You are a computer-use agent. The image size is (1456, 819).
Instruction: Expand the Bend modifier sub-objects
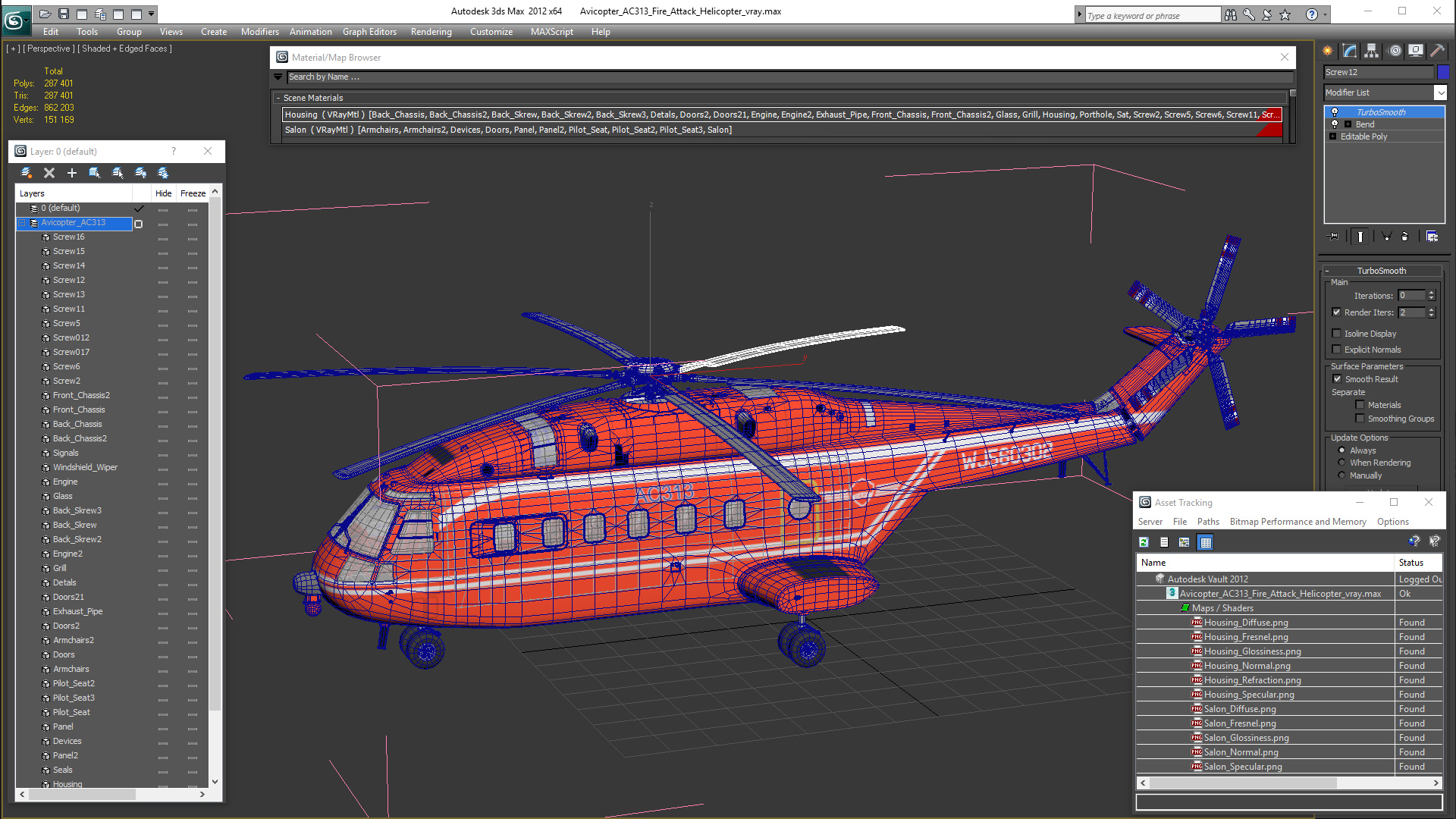pyautogui.click(x=1348, y=124)
